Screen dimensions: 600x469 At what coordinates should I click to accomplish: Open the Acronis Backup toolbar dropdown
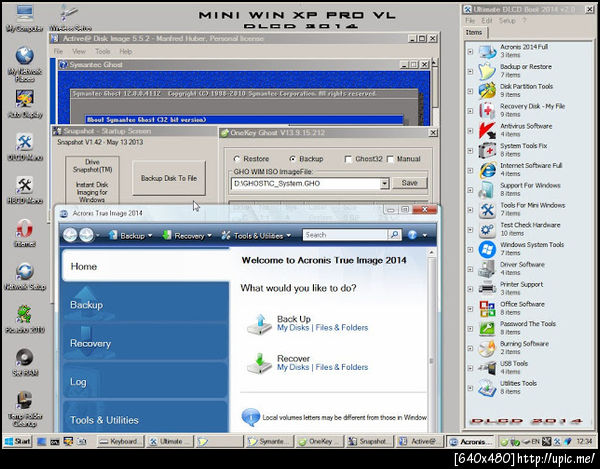pyautogui.click(x=130, y=236)
